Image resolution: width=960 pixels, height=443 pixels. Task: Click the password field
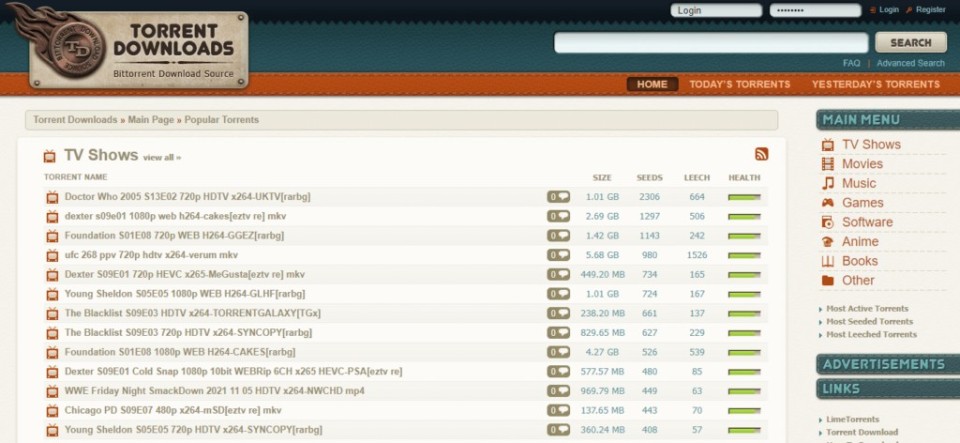pyautogui.click(x=816, y=10)
